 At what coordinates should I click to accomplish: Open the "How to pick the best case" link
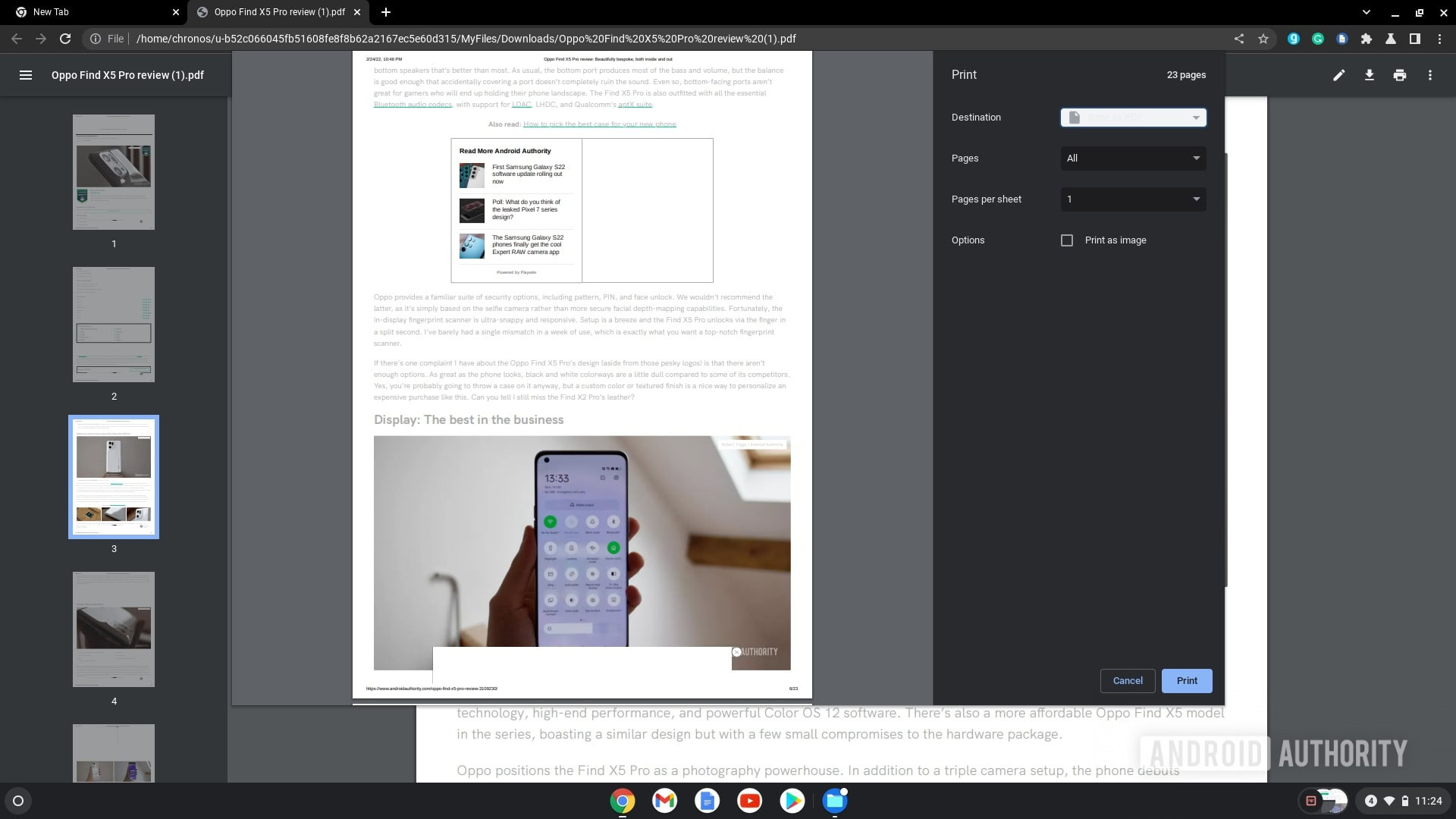pos(599,124)
